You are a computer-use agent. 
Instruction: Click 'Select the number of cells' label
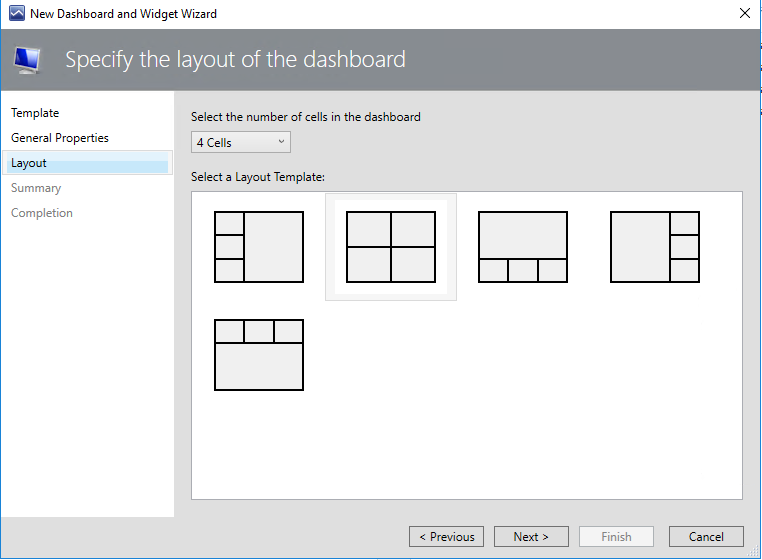click(306, 117)
